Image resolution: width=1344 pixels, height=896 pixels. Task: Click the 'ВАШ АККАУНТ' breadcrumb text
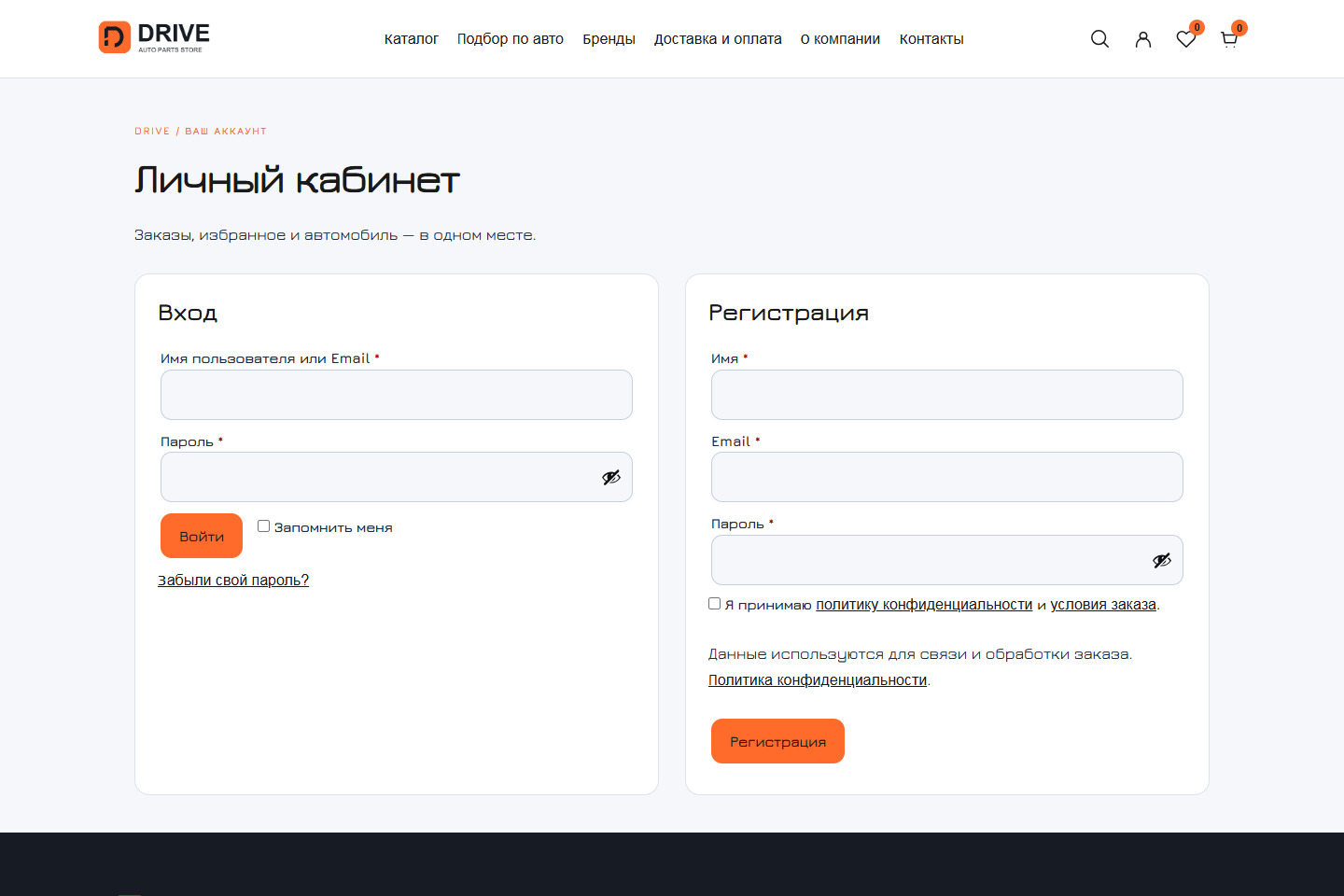(x=226, y=132)
